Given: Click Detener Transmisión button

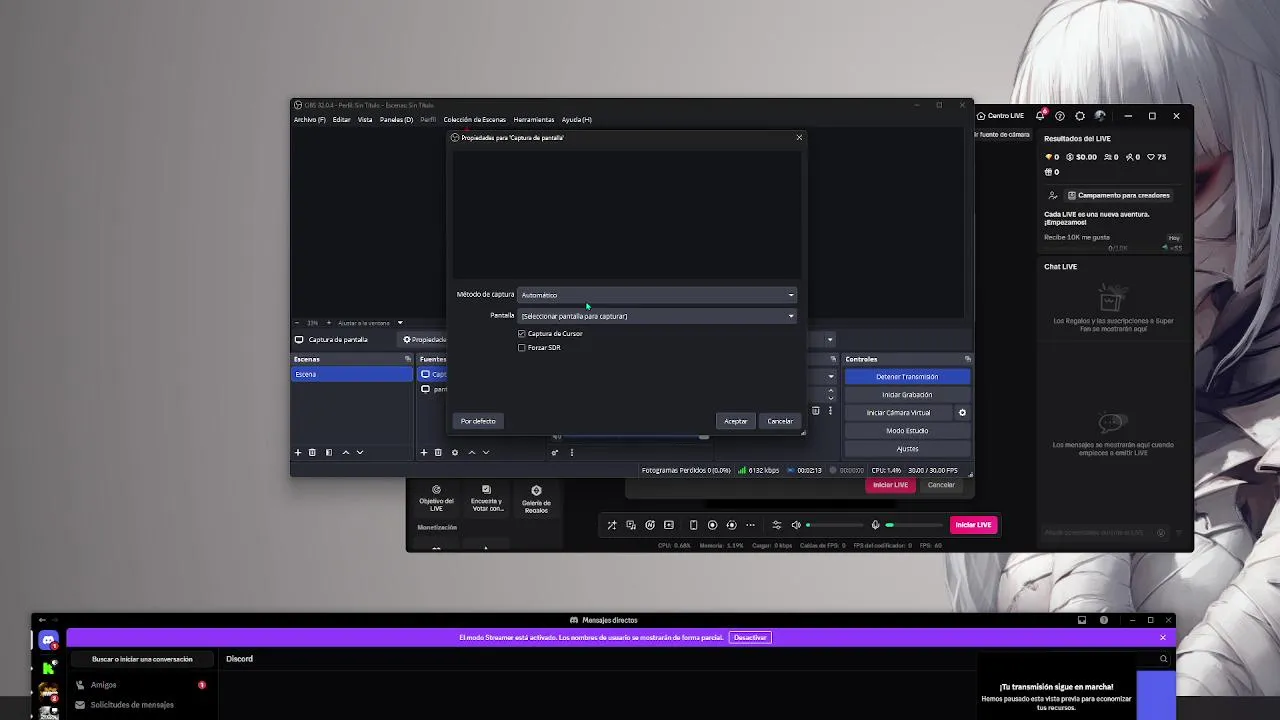Looking at the screenshot, I should [907, 377].
